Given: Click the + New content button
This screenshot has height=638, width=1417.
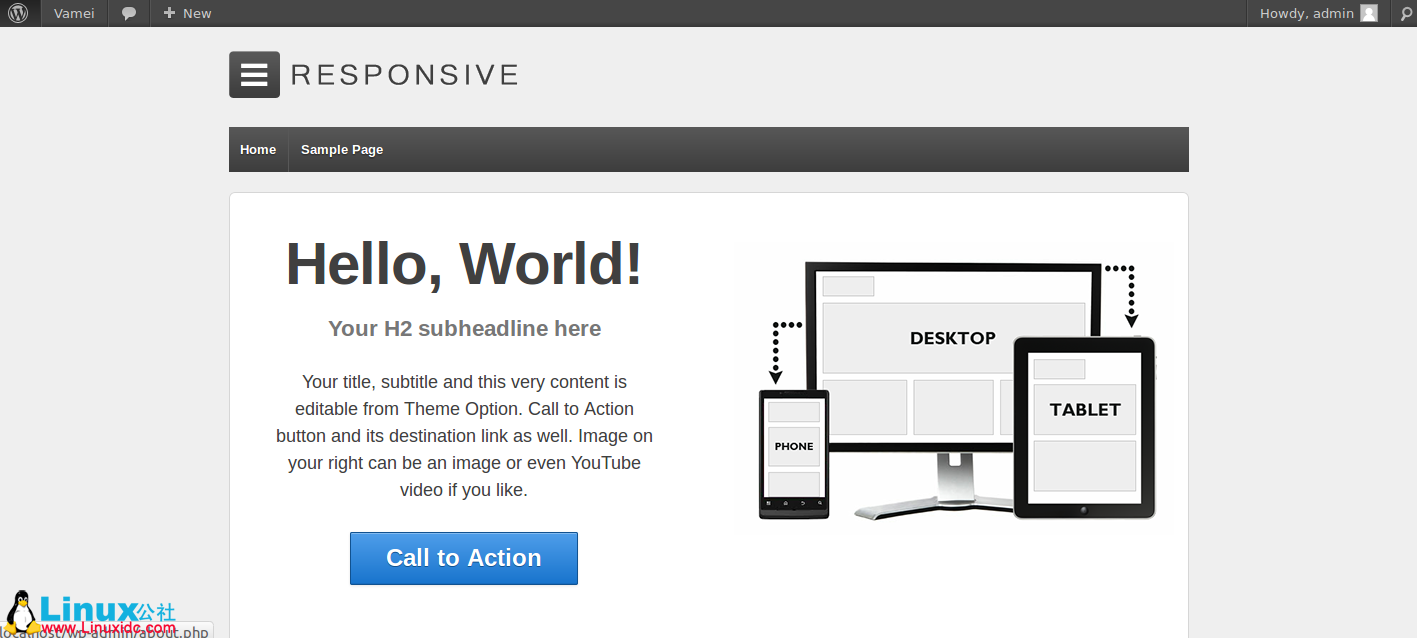Looking at the screenshot, I should pos(187,13).
